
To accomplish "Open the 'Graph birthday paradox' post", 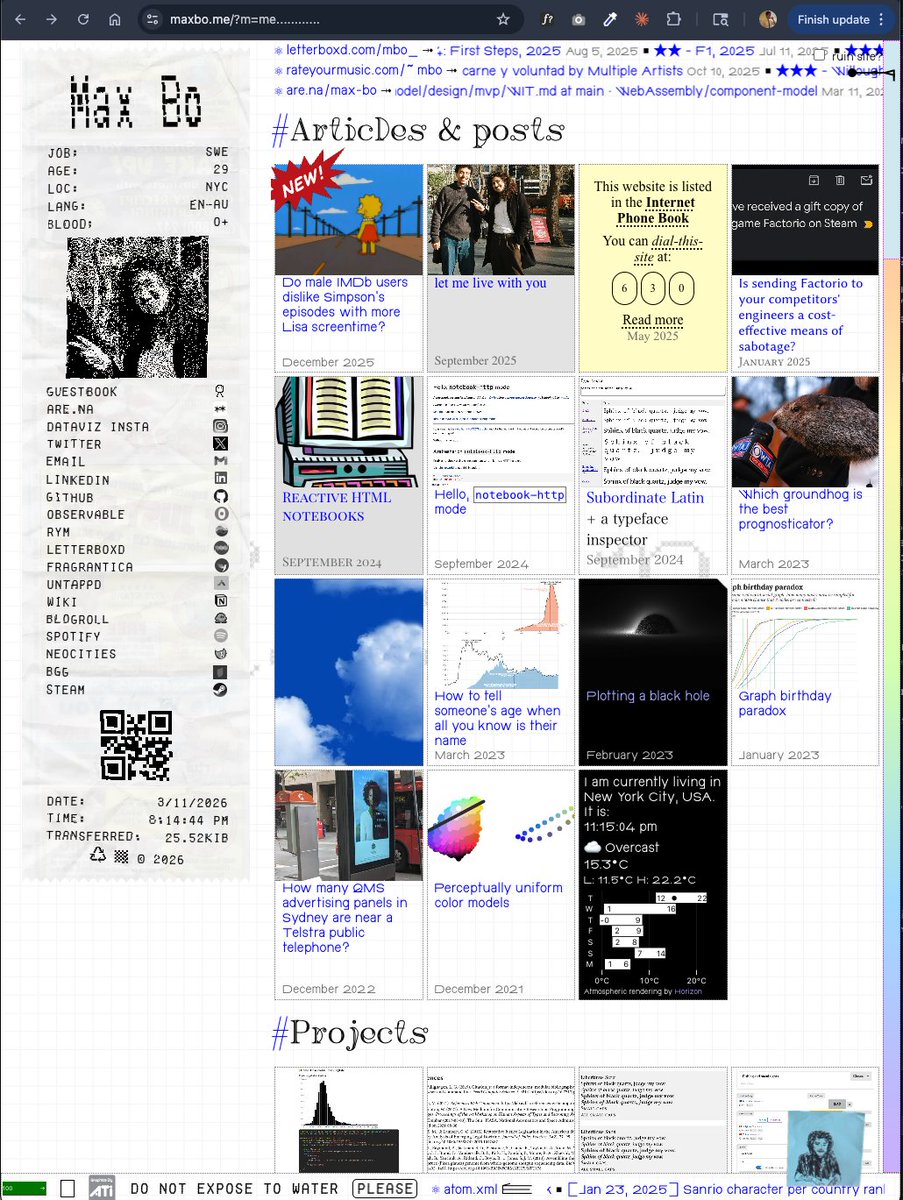I will [x=785, y=703].
